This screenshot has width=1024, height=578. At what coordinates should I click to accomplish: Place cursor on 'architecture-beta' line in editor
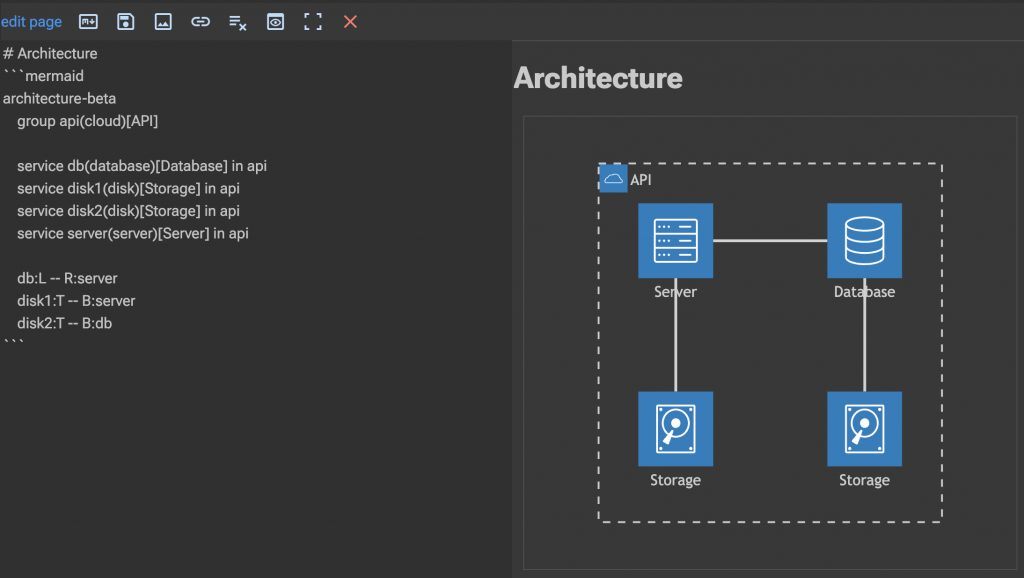pos(60,99)
